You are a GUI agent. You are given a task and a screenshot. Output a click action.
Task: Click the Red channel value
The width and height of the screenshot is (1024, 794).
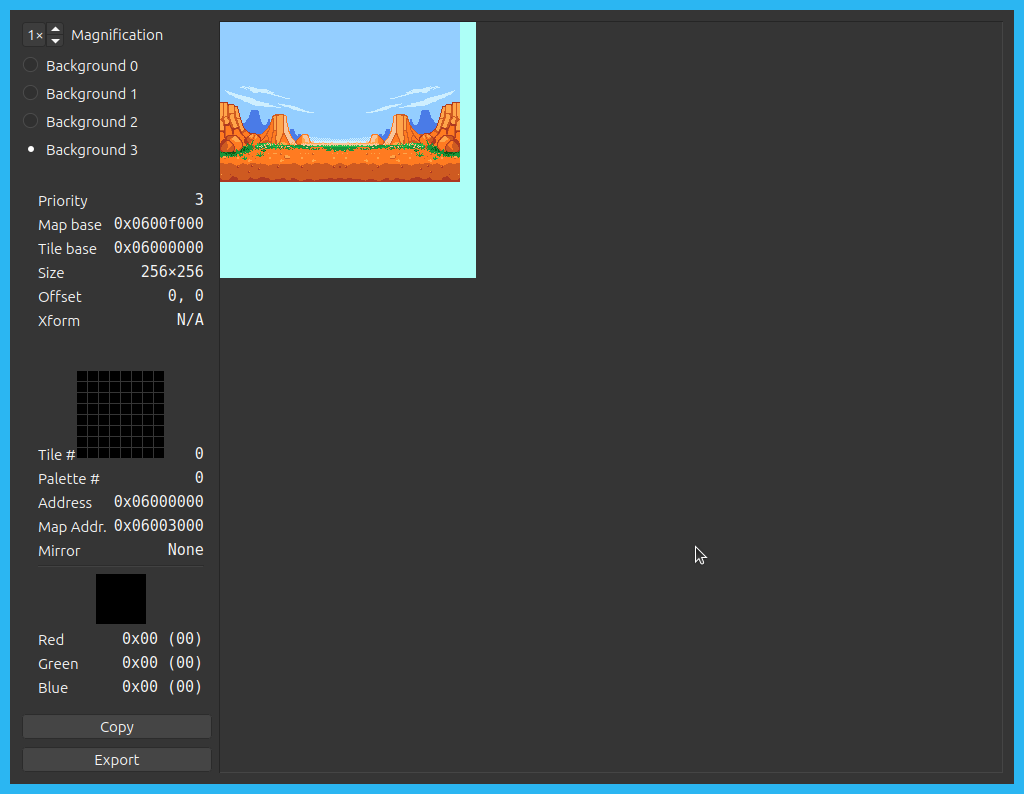(x=162, y=639)
